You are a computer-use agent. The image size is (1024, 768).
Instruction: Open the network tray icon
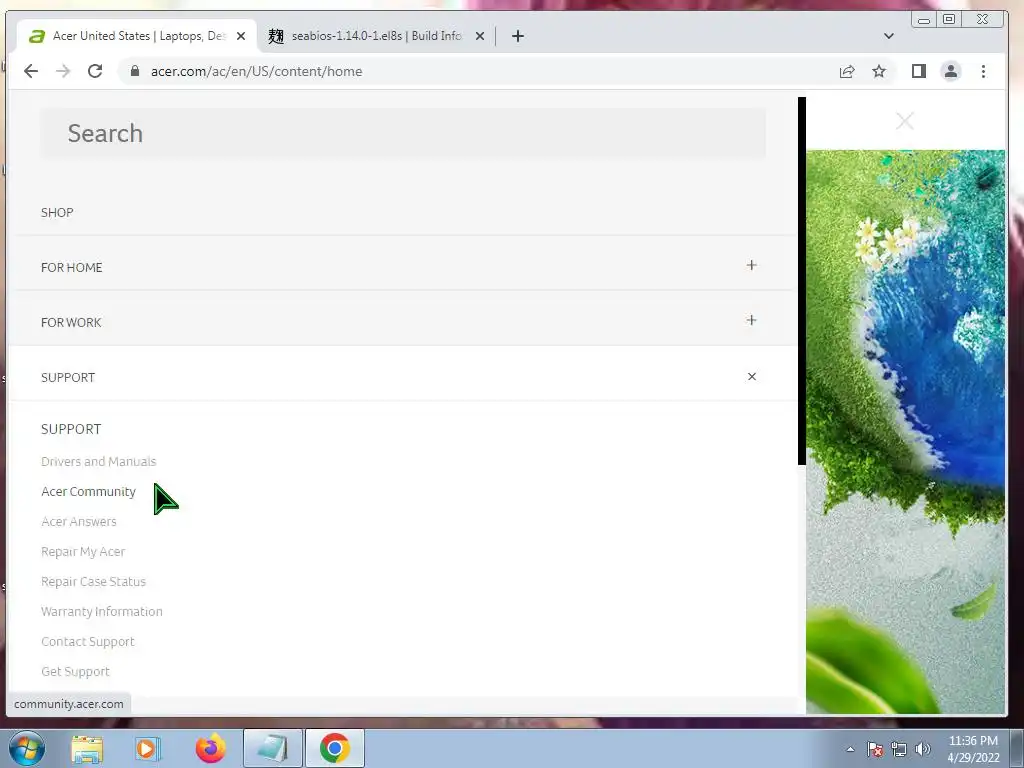(899, 749)
